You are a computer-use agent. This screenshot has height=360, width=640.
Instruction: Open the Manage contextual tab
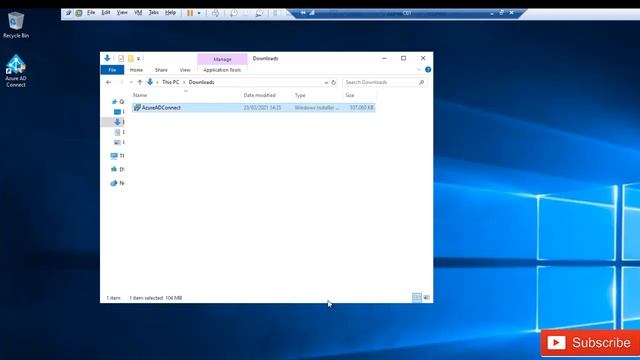click(222, 59)
